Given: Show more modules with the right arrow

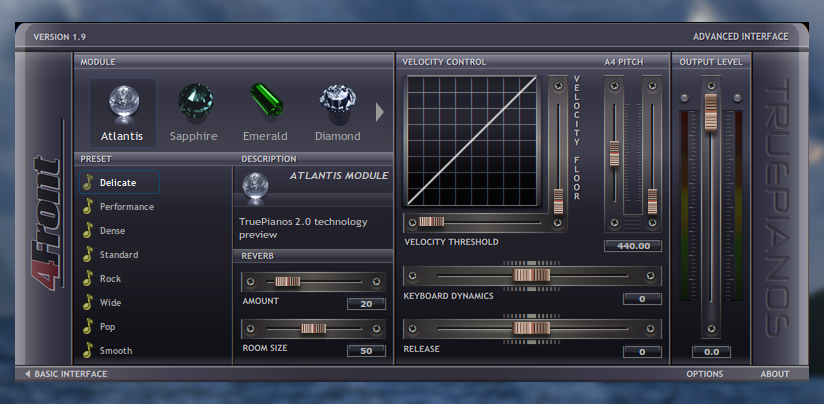Looking at the screenshot, I should point(379,112).
